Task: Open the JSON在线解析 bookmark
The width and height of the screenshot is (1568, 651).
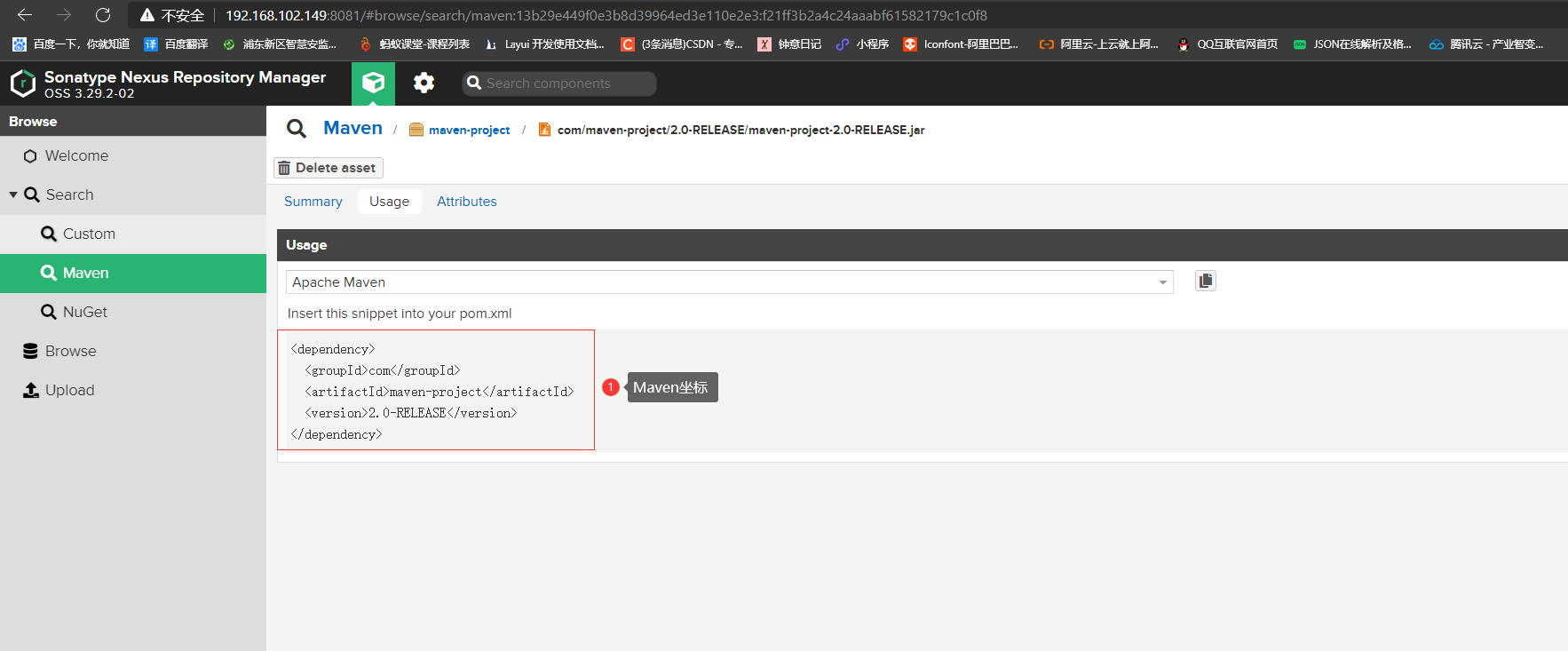Action: [1352, 44]
